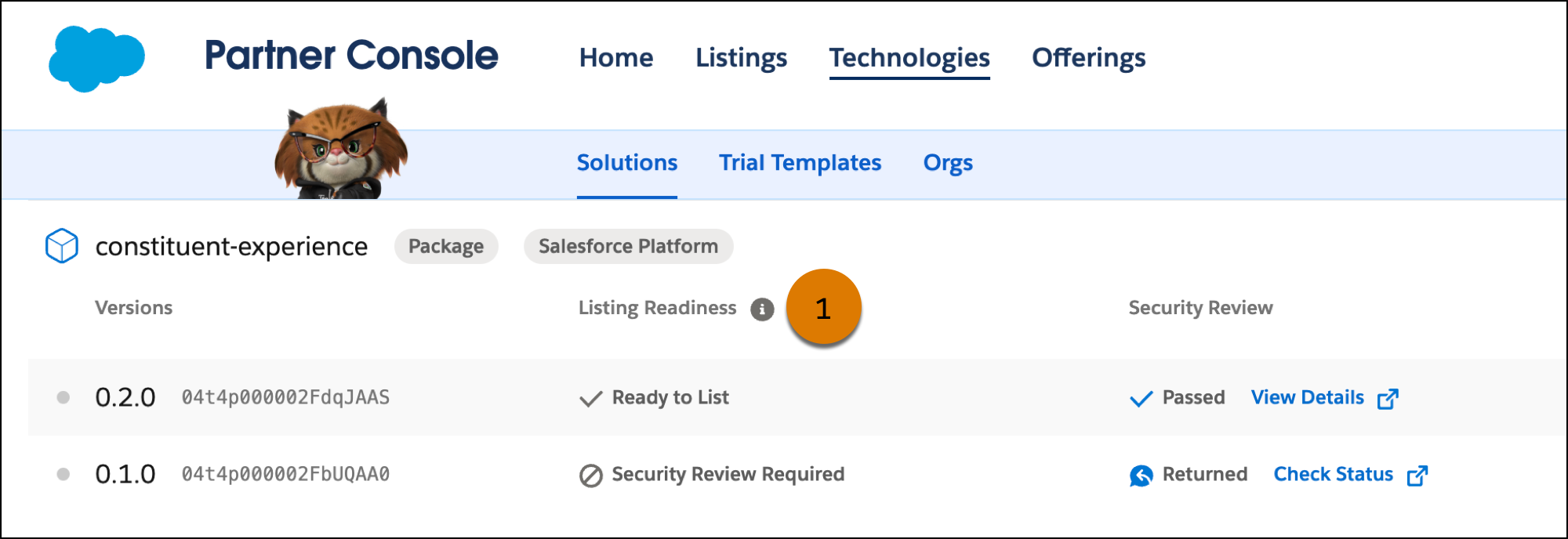Click the Security Review Required status text
The image size is (1568, 539).
tap(728, 475)
